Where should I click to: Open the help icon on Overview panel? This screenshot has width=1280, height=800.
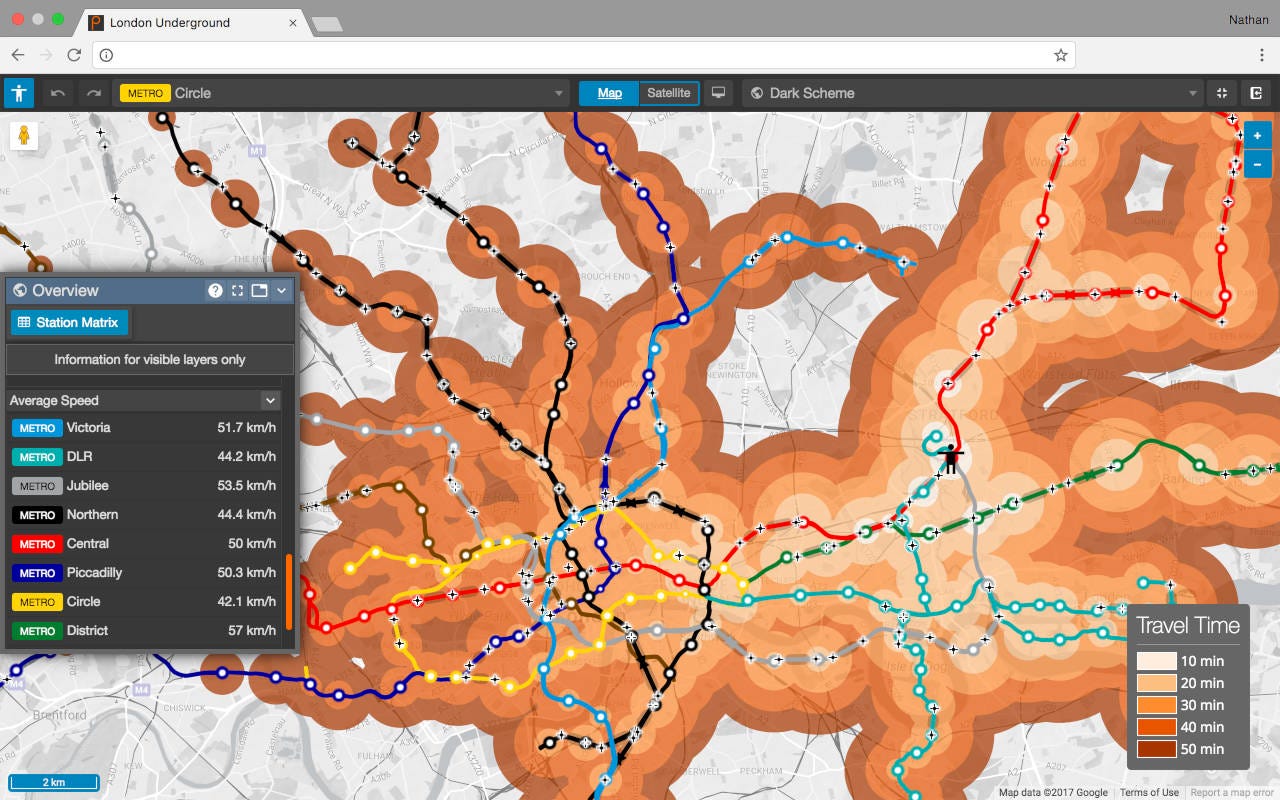[217, 290]
